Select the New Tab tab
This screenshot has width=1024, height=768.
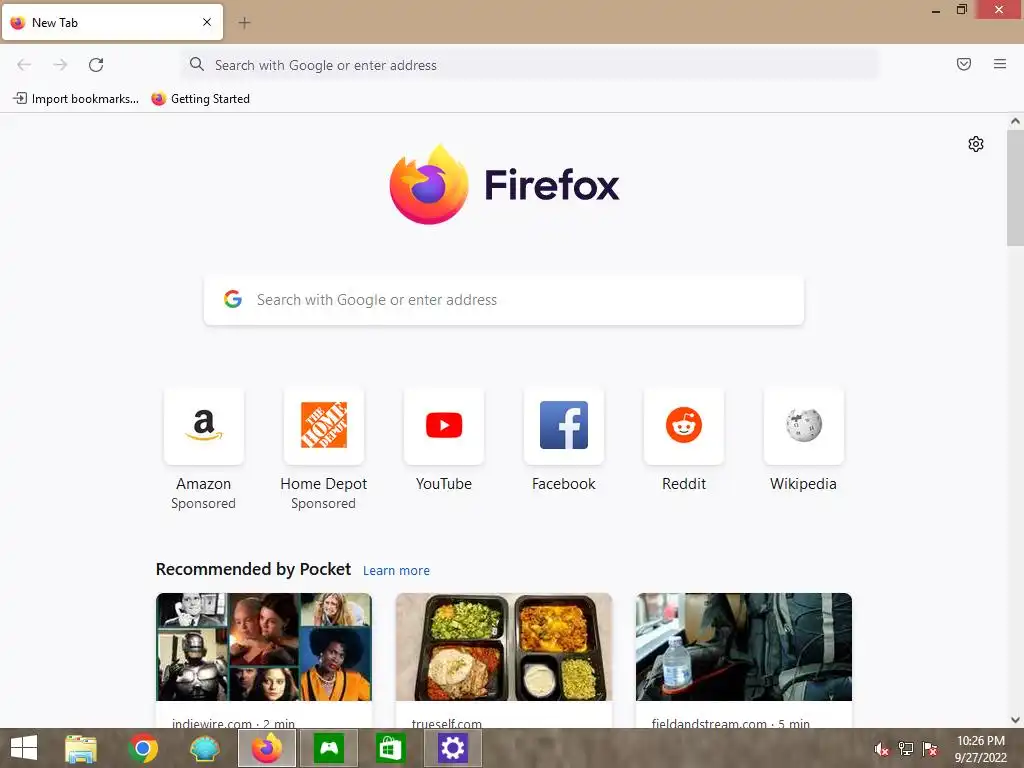112,22
